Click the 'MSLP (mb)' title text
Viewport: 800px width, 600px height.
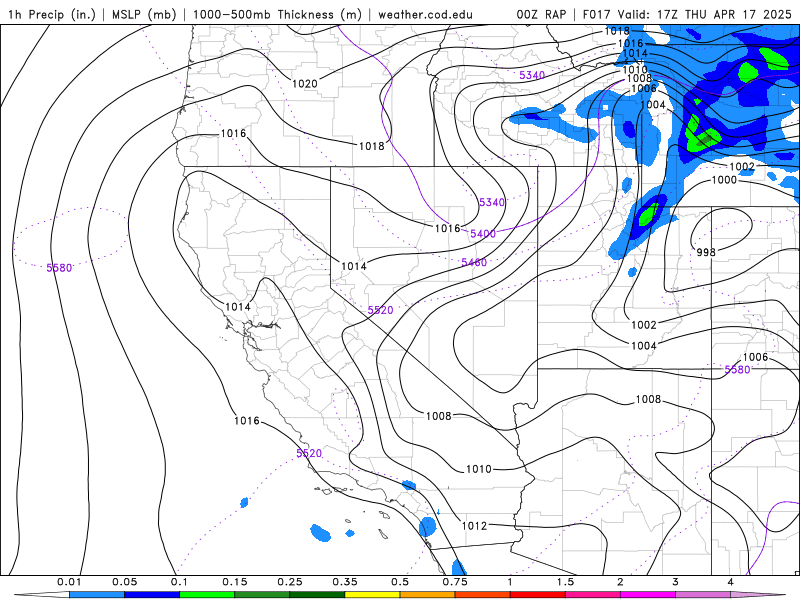click(144, 14)
